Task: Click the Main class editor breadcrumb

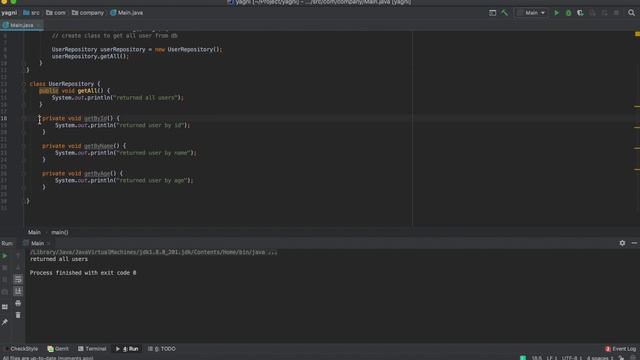Action: [34, 232]
